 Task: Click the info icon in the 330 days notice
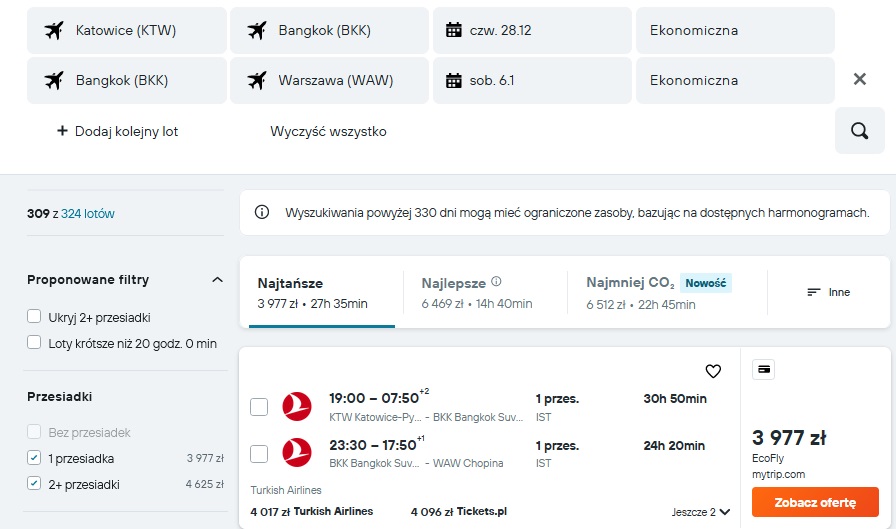pos(262,213)
